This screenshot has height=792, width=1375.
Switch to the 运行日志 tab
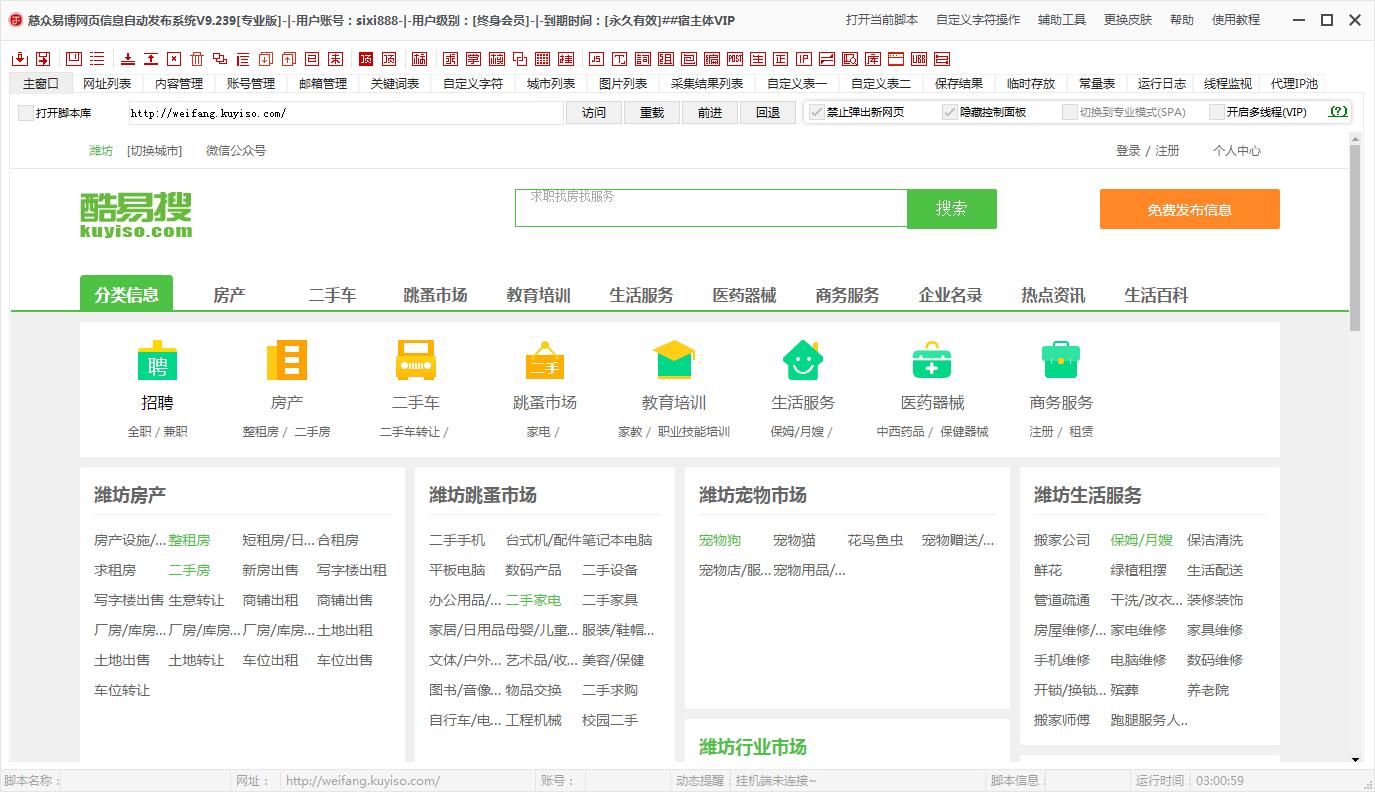pyautogui.click(x=1162, y=83)
